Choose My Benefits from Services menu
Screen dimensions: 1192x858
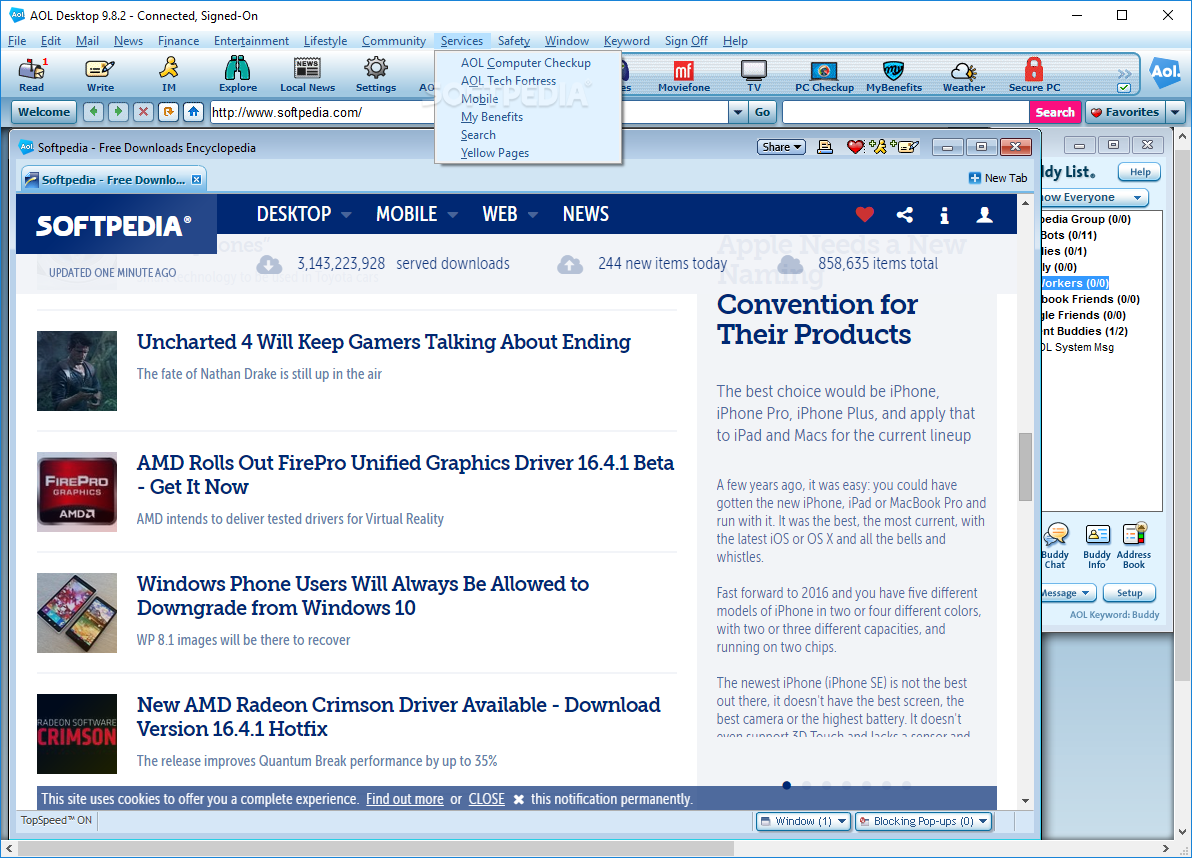pos(492,117)
